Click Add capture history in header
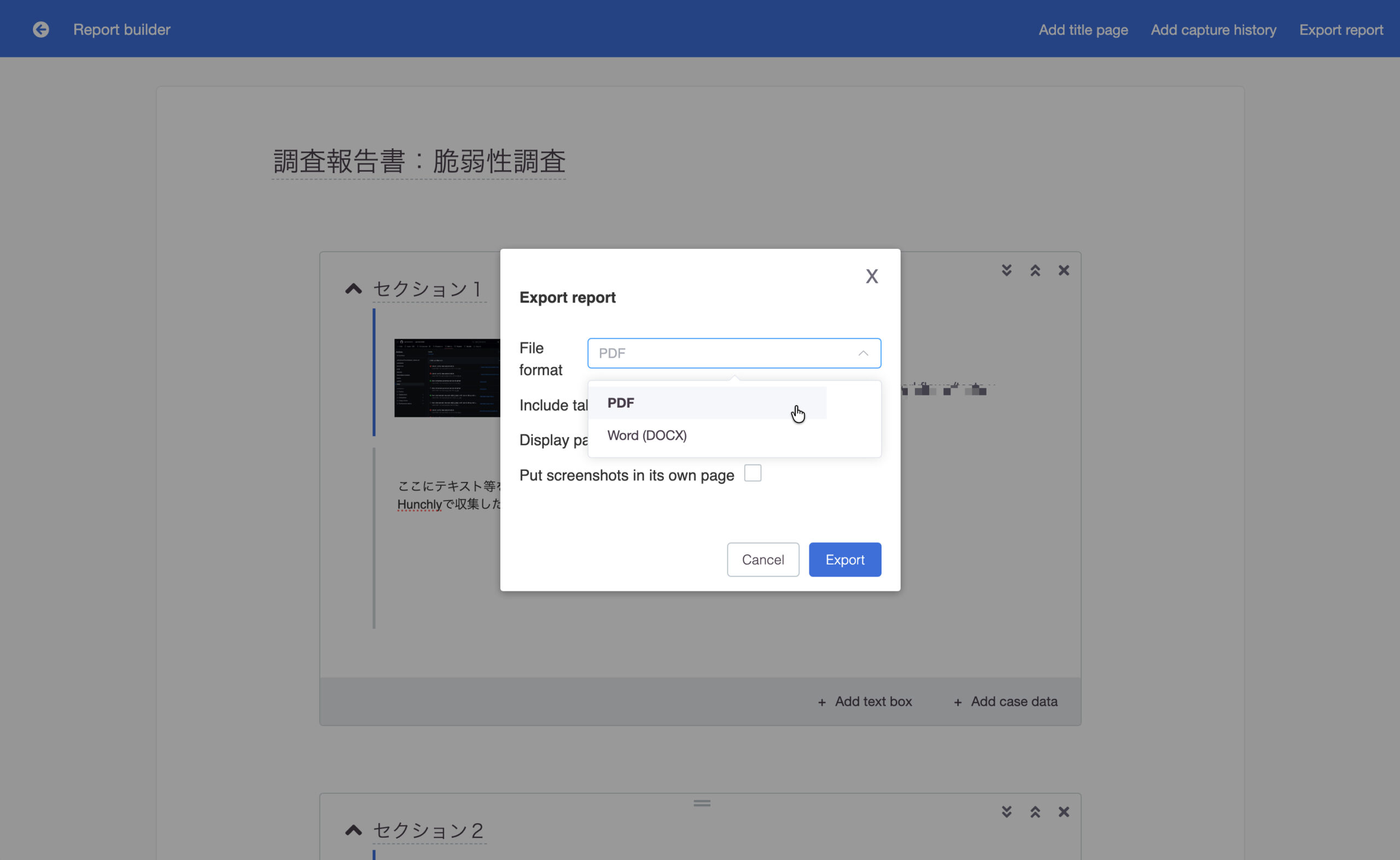 tap(1213, 30)
